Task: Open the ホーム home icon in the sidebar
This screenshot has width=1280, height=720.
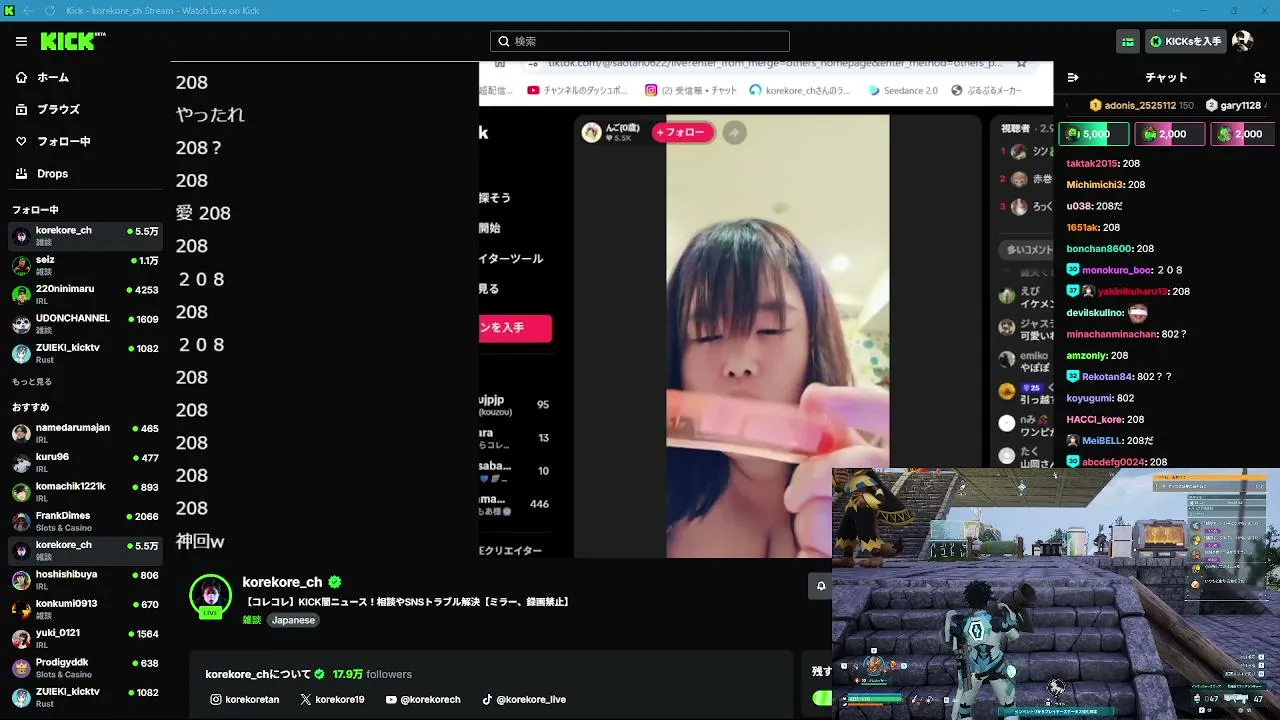Action: tap(21, 77)
